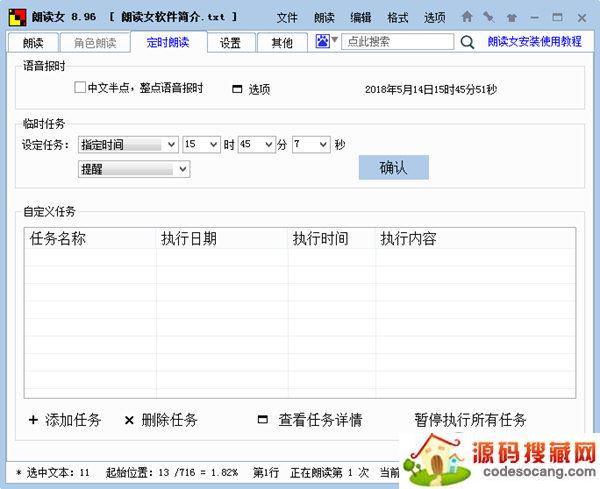Enable 中文半点，整点语音报时 checkbox

pyautogui.click(x=80, y=88)
